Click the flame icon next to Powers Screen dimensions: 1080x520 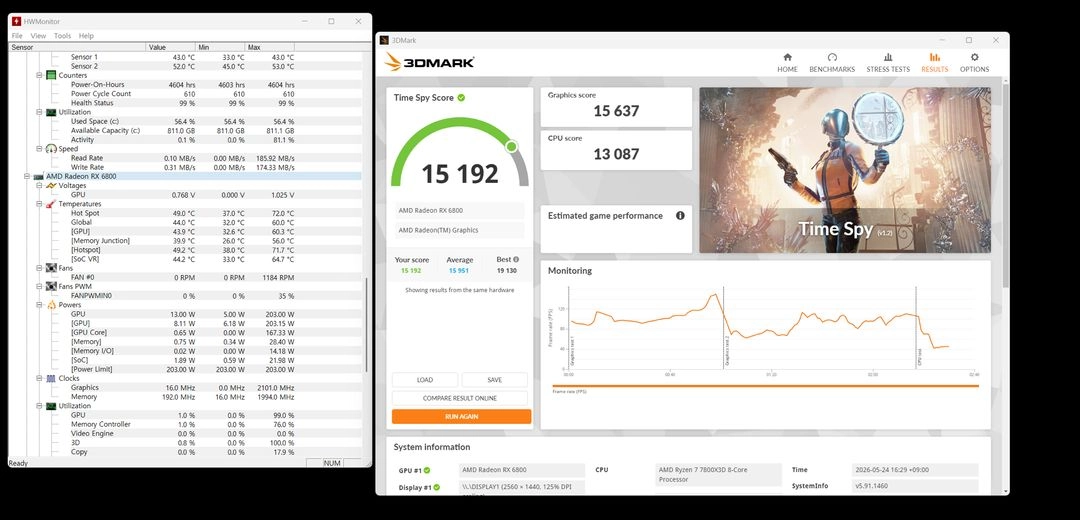click(51, 304)
